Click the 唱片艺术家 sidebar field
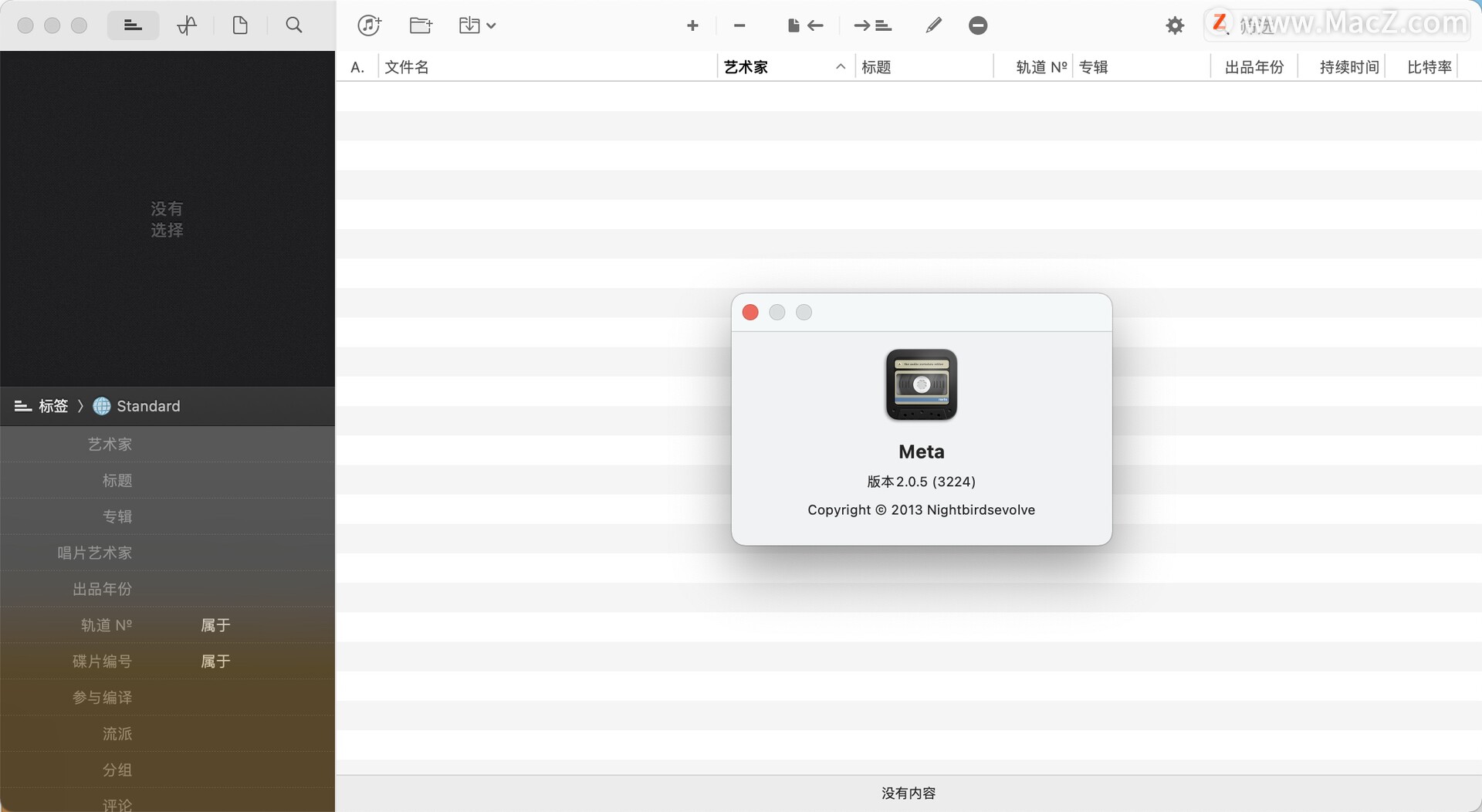Viewport: 1482px width, 812px height. tap(167, 553)
